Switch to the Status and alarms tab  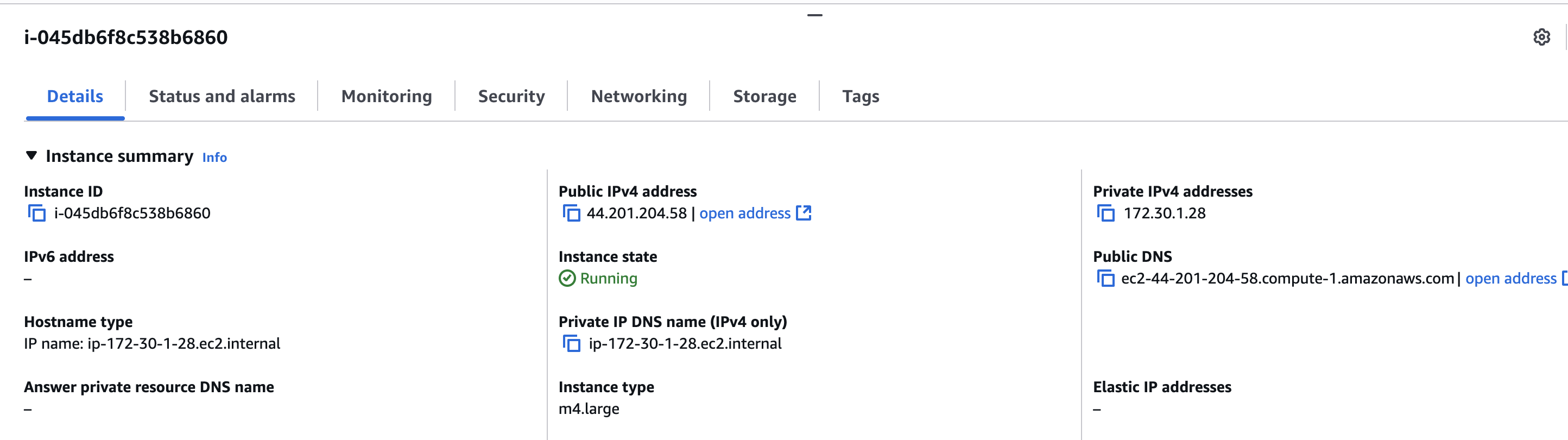pyautogui.click(x=222, y=96)
